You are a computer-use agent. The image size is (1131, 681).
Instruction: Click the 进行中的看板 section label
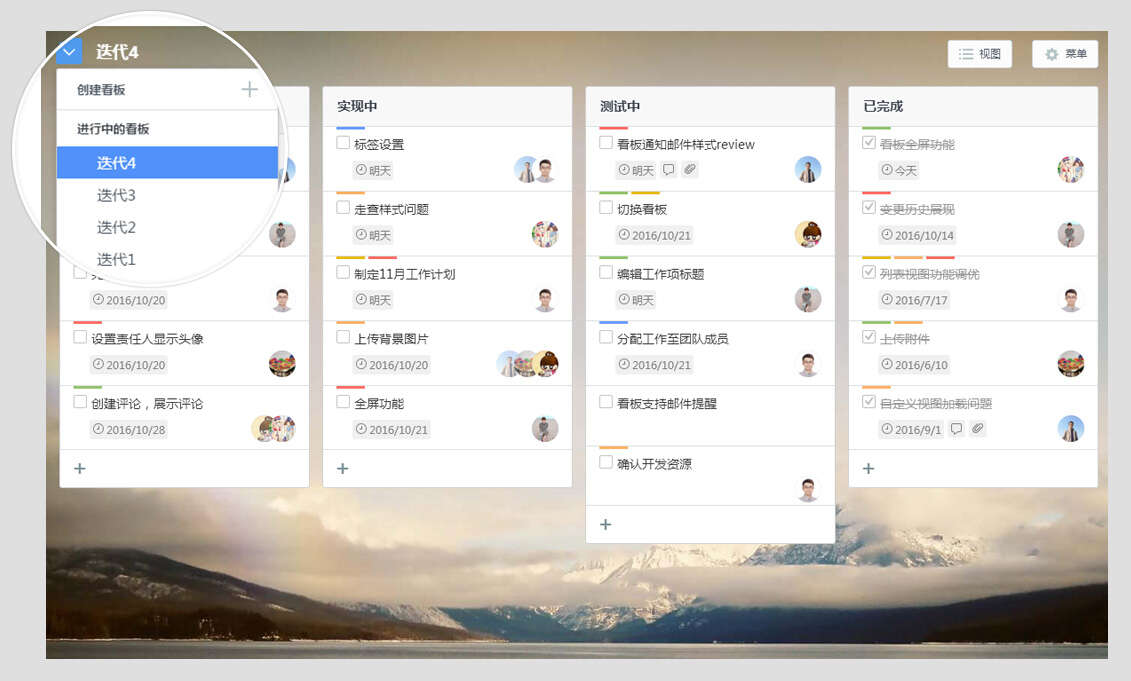[113, 128]
